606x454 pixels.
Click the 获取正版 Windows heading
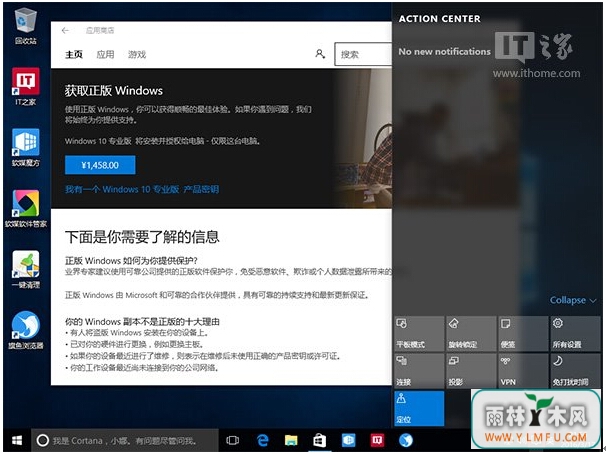[114, 90]
